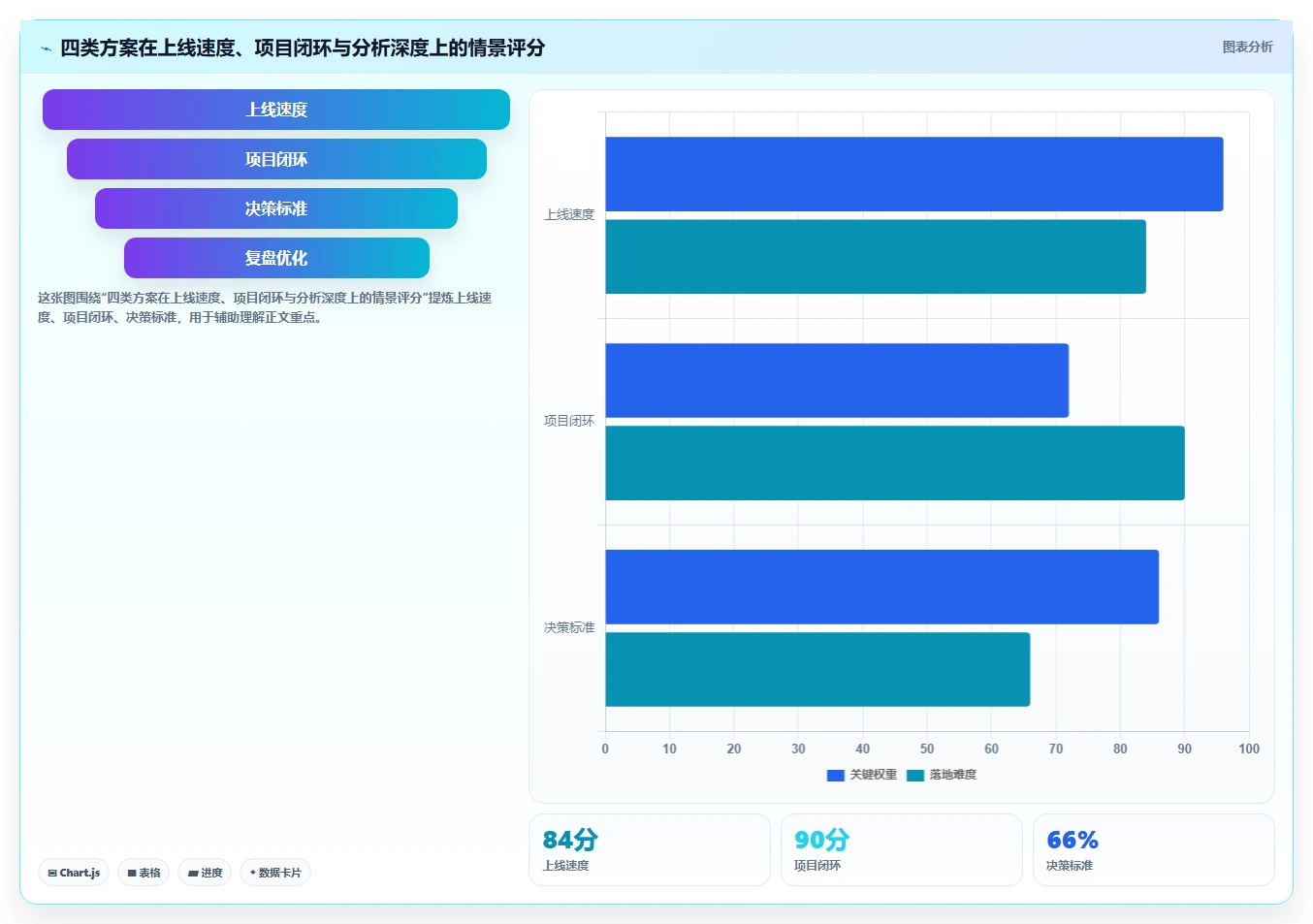Click the 100 tick on the x-axis
The image size is (1313, 924).
tap(1249, 749)
